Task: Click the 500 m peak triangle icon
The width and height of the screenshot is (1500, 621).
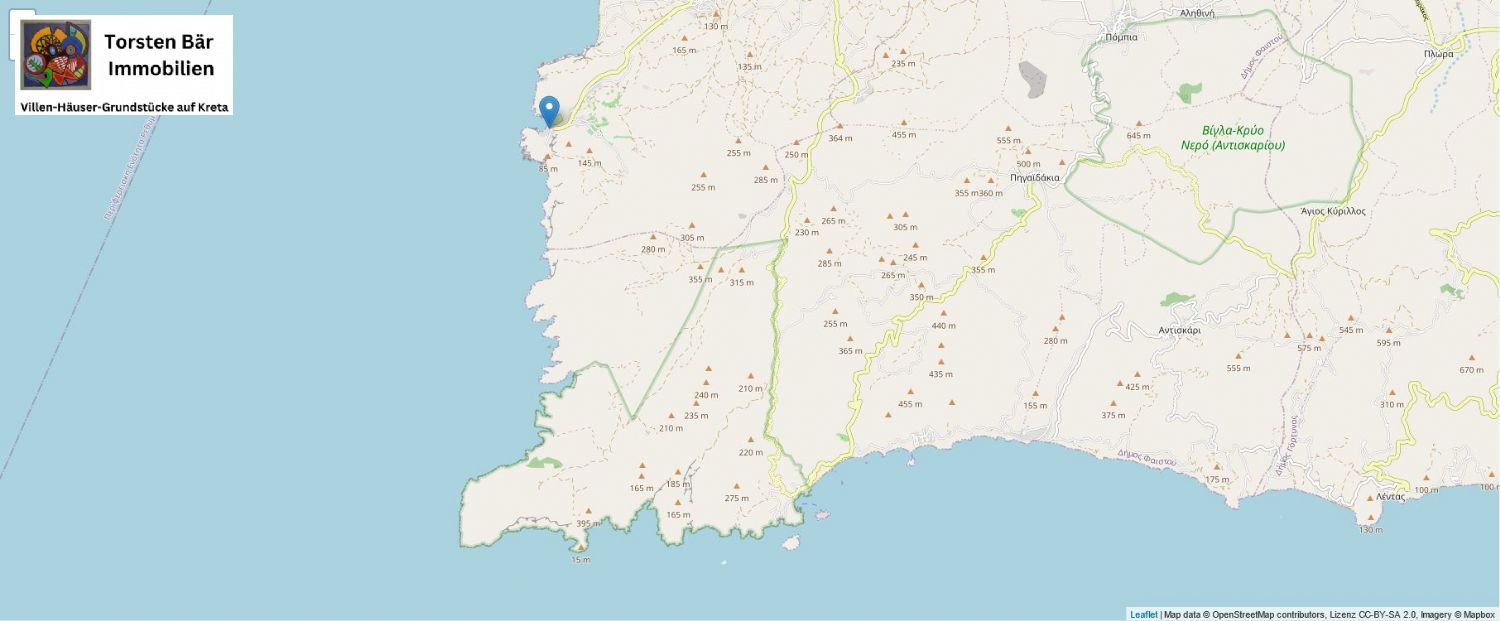Action: (1027, 151)
